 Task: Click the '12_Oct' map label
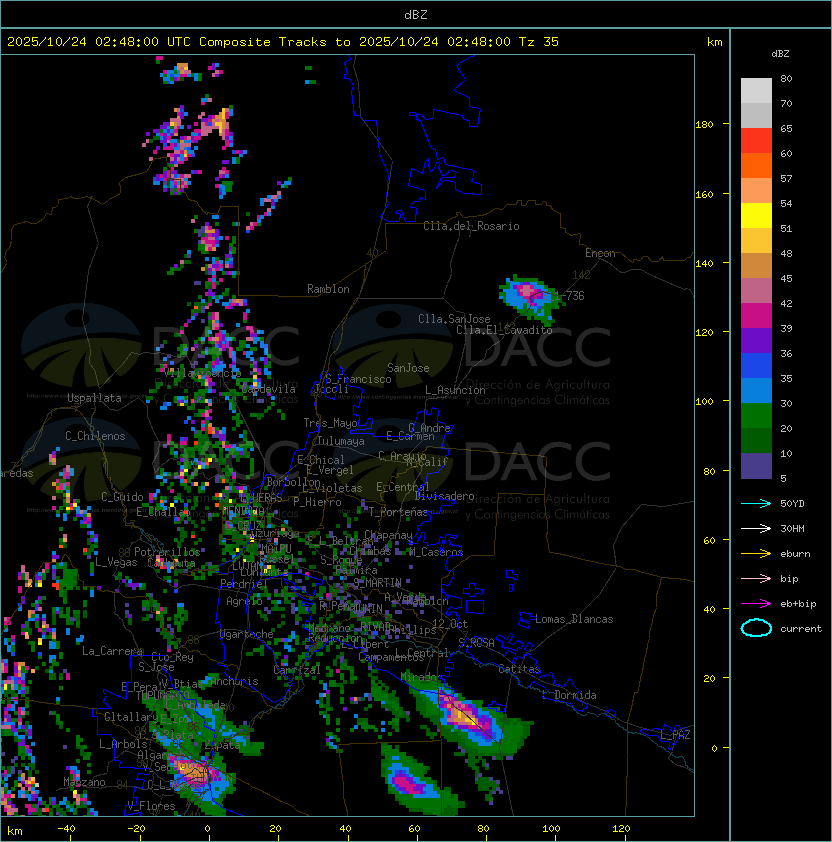450,624
